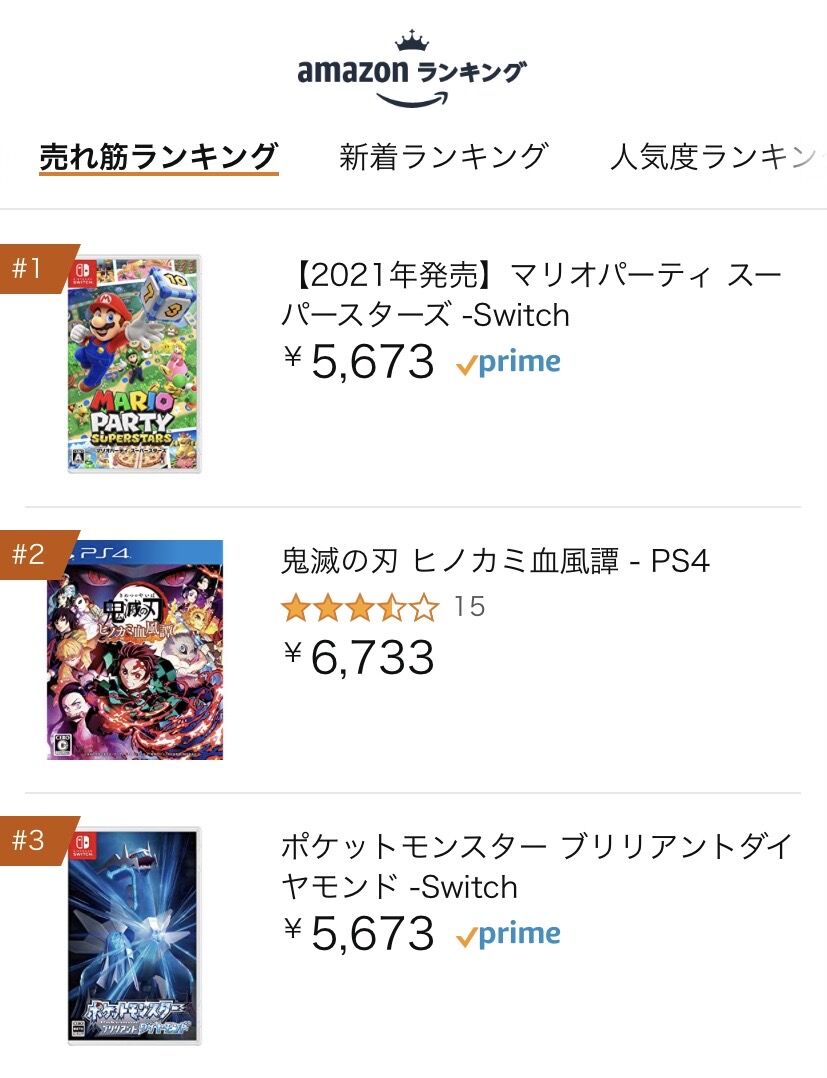Open the Mario Party Superstars cover image

coord(134,364)
